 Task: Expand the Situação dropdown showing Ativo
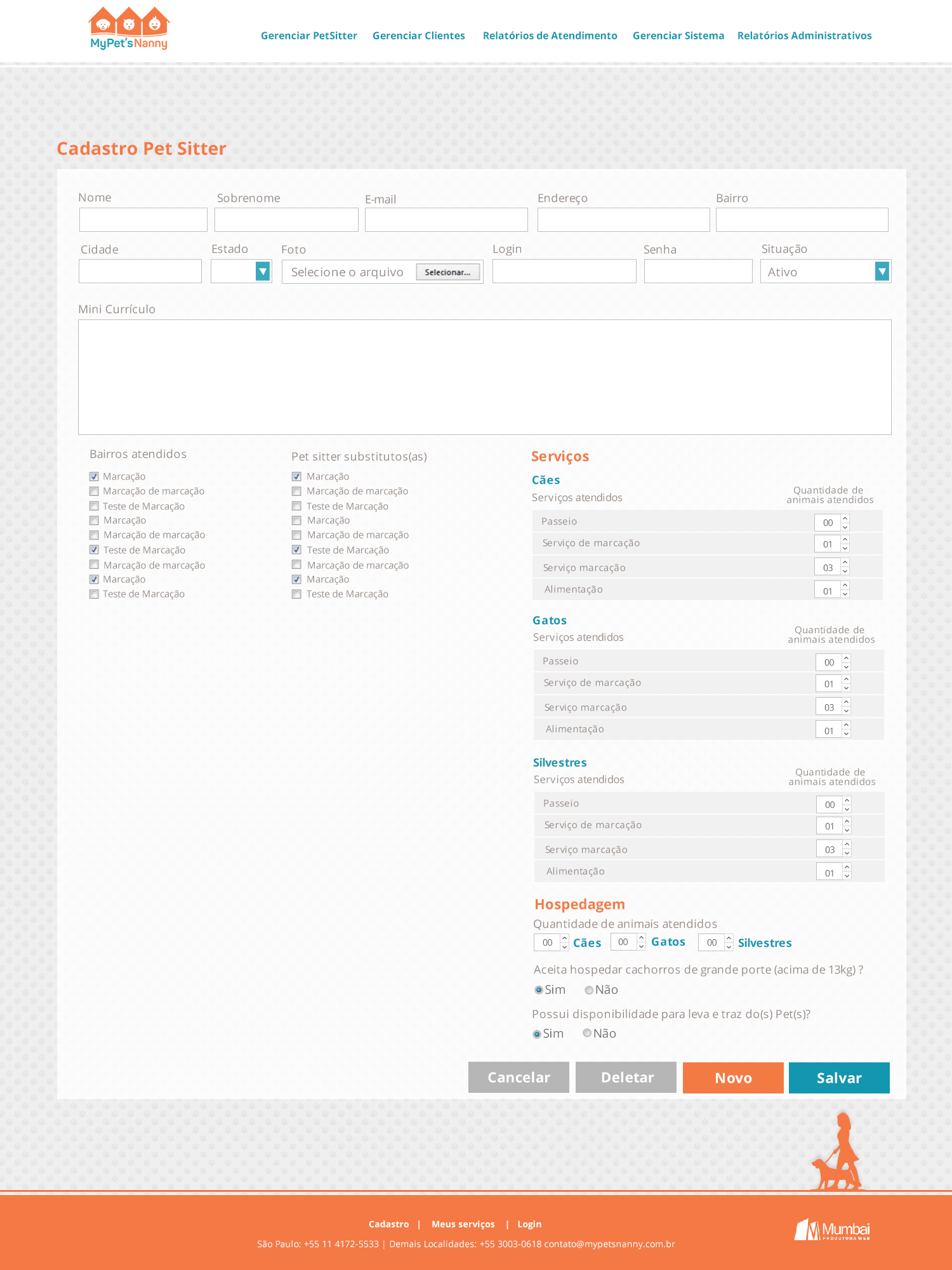(882, 271)
